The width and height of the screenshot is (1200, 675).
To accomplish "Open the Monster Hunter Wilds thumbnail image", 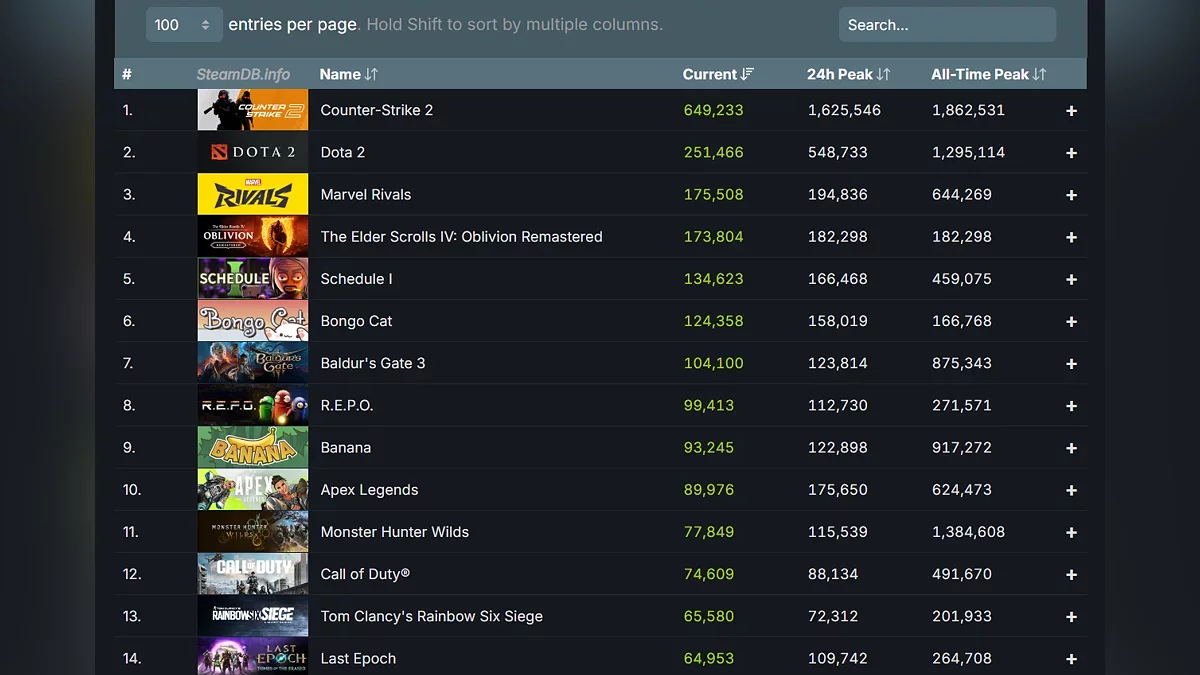I will (253, 532).
